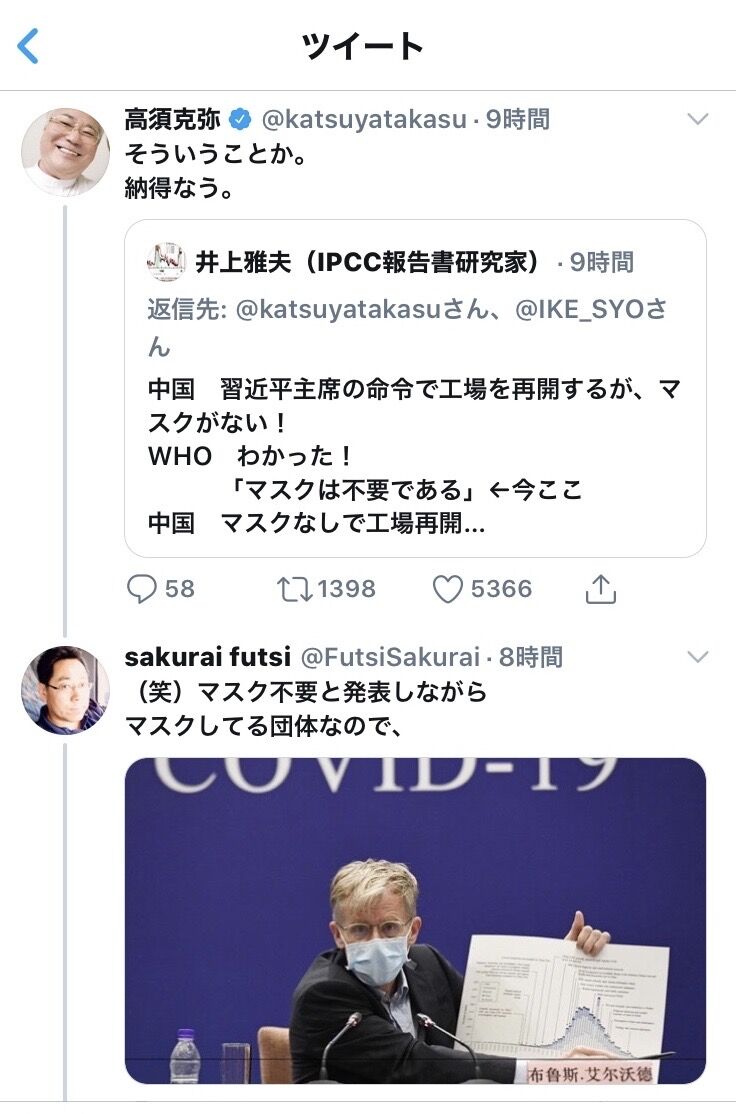
Task: Open the quoted tweet by 井上雅夫
Action: pyautogui.click(x=415, y=388)
